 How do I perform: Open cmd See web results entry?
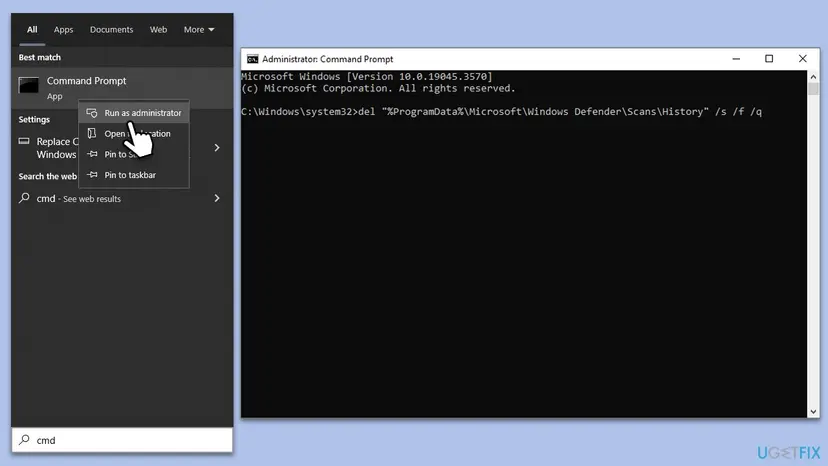(x=122, y=198)
